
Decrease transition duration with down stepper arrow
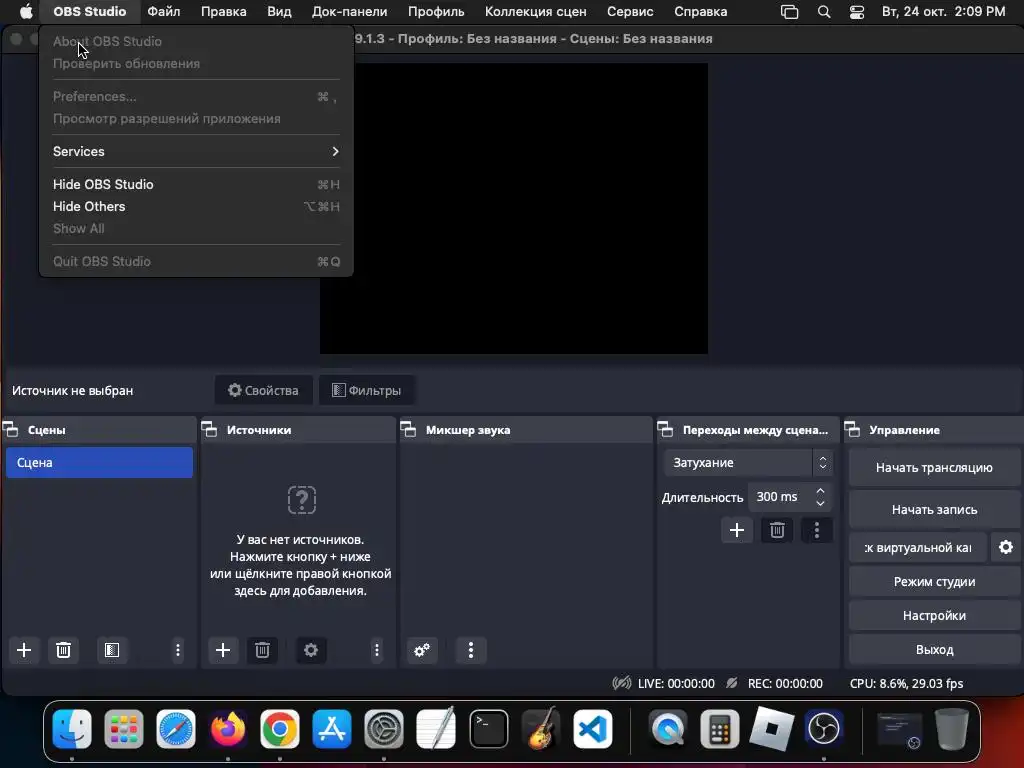pos(820,504)
